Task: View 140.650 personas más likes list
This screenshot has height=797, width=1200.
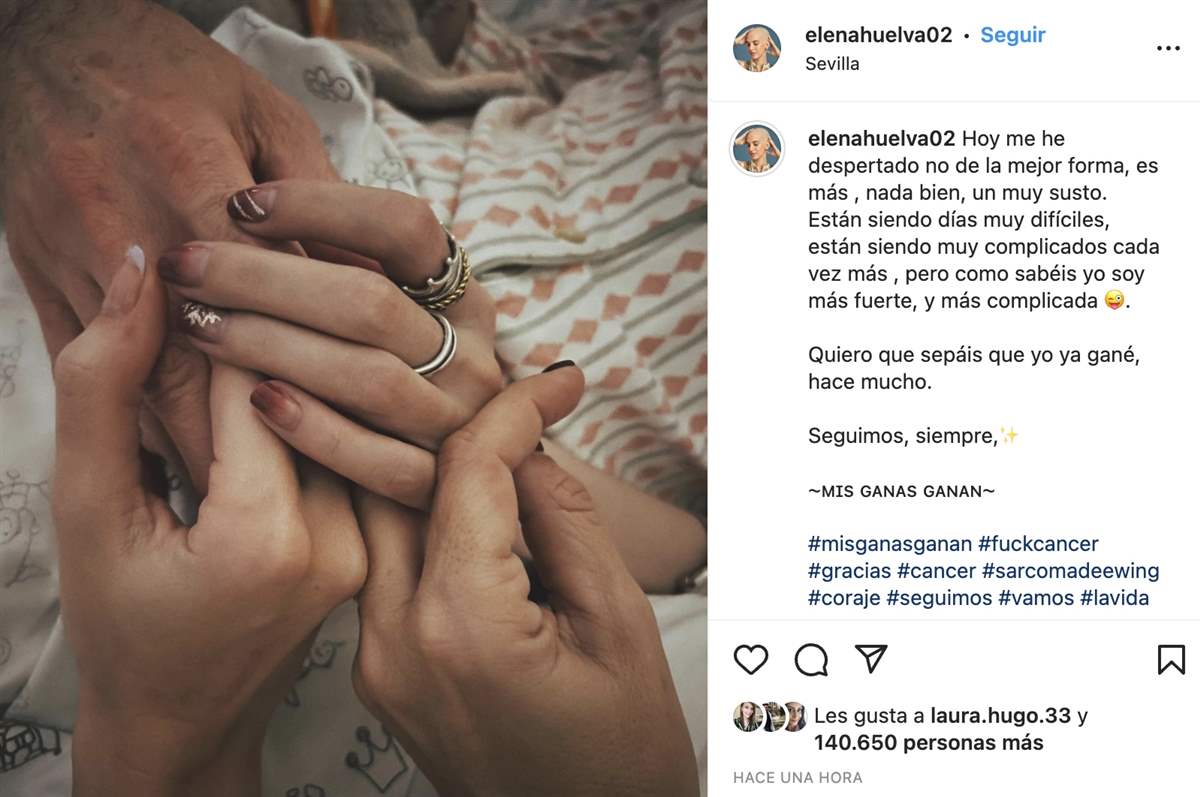Action: pos(929,743)
